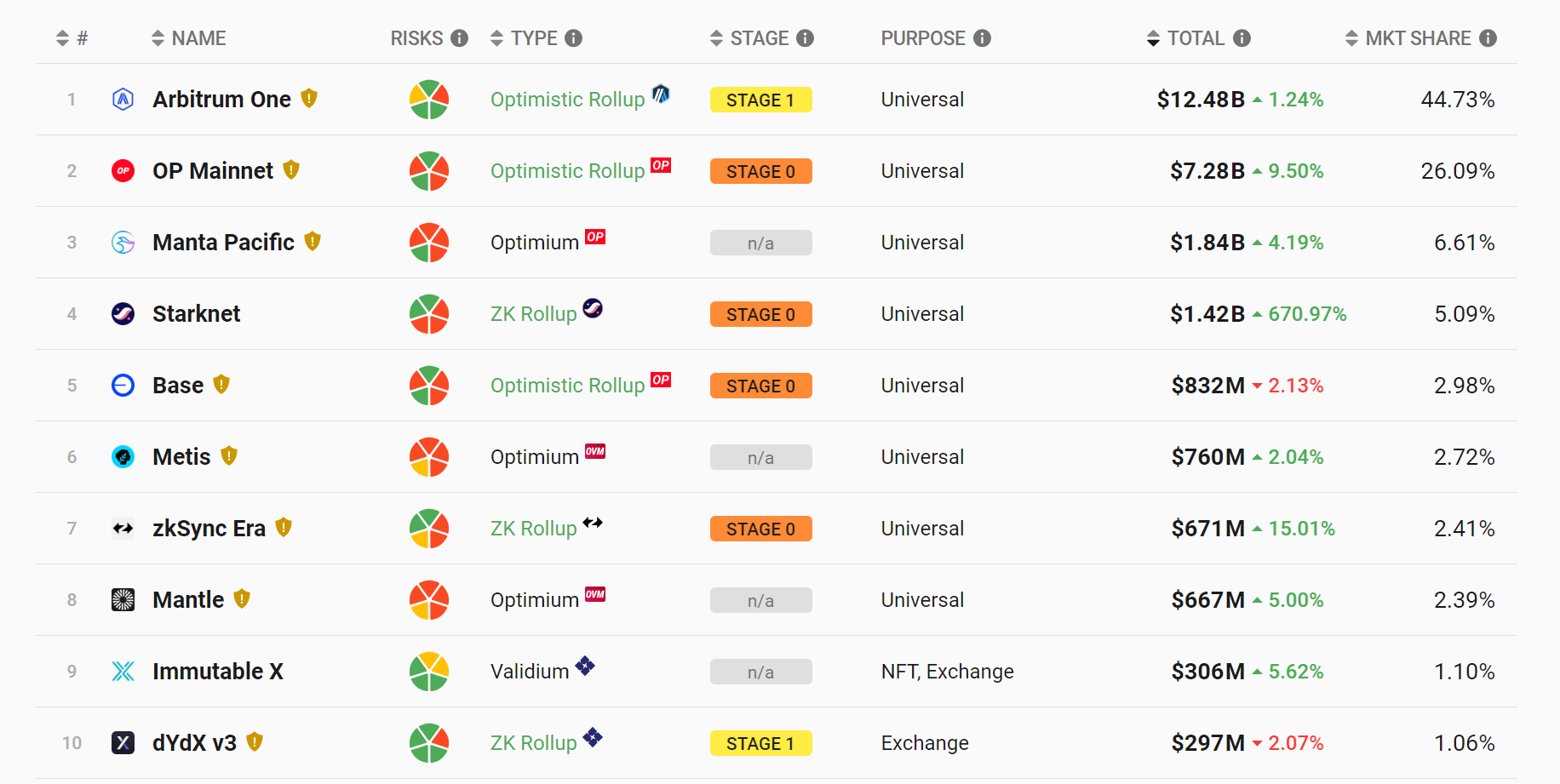Viewport: 1560px width, 784px height.
Task: Click the StarkEx badge next to dYdX ZK Rollup
Action: click(593, 737)
